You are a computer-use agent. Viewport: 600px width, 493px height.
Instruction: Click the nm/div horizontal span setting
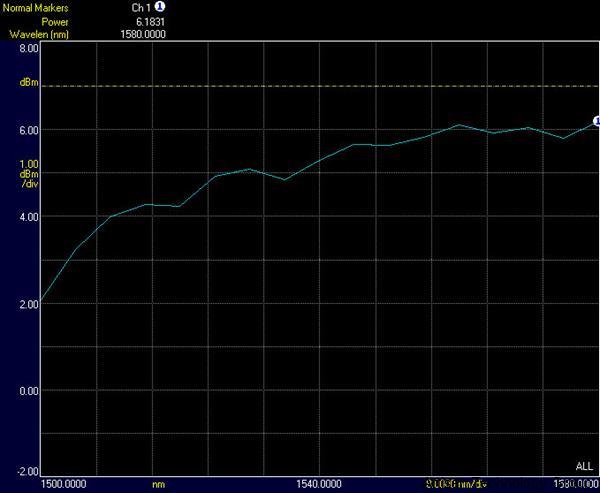click(457, 484)
